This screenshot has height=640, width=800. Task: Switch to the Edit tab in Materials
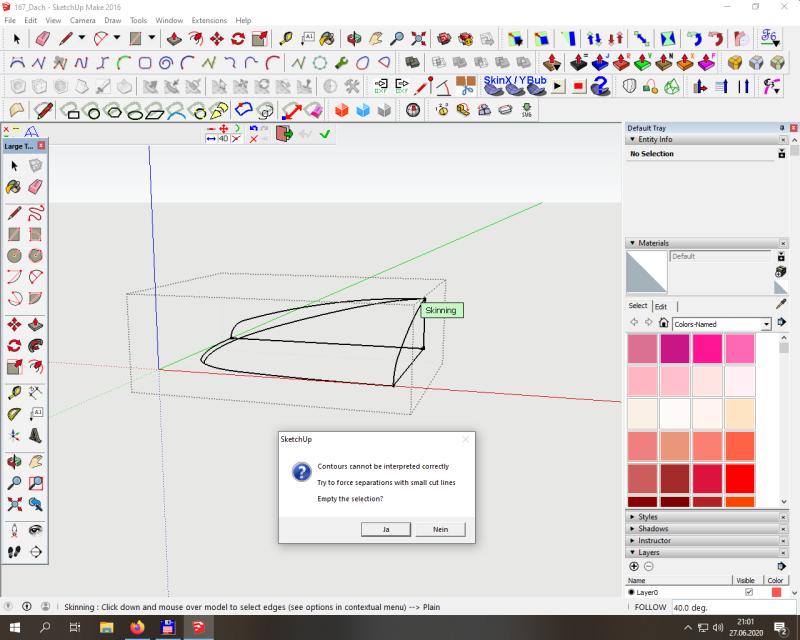pos(661,306)
